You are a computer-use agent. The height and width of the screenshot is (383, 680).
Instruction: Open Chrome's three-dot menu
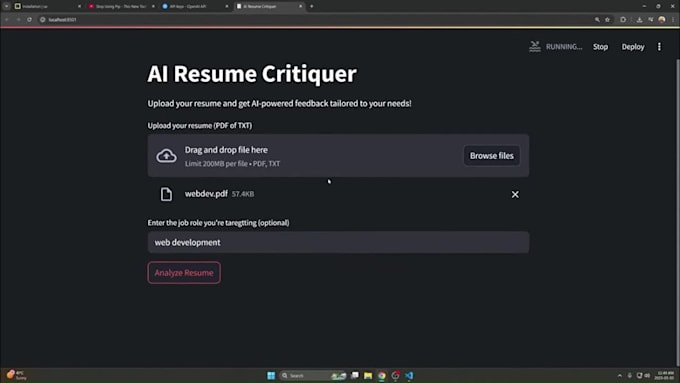673,20
